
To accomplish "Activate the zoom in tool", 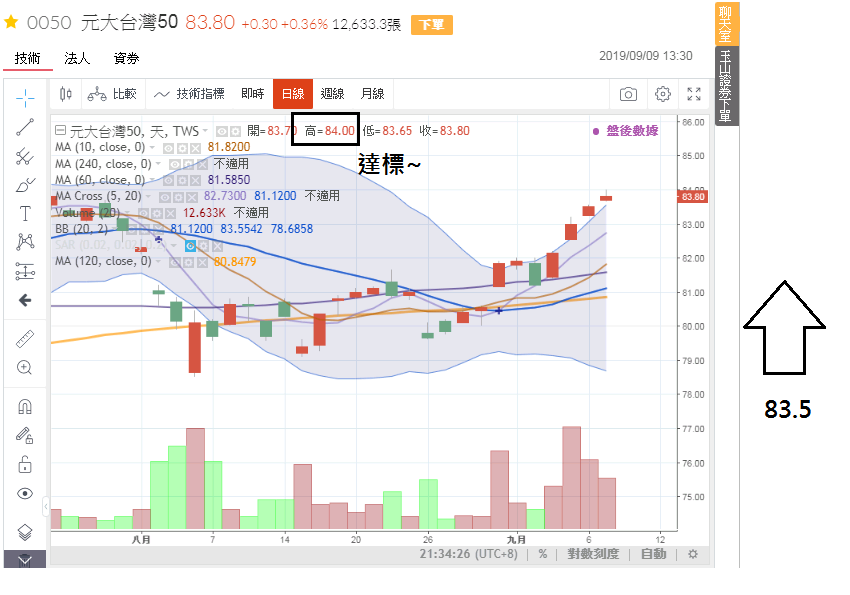I will point(25,367).
